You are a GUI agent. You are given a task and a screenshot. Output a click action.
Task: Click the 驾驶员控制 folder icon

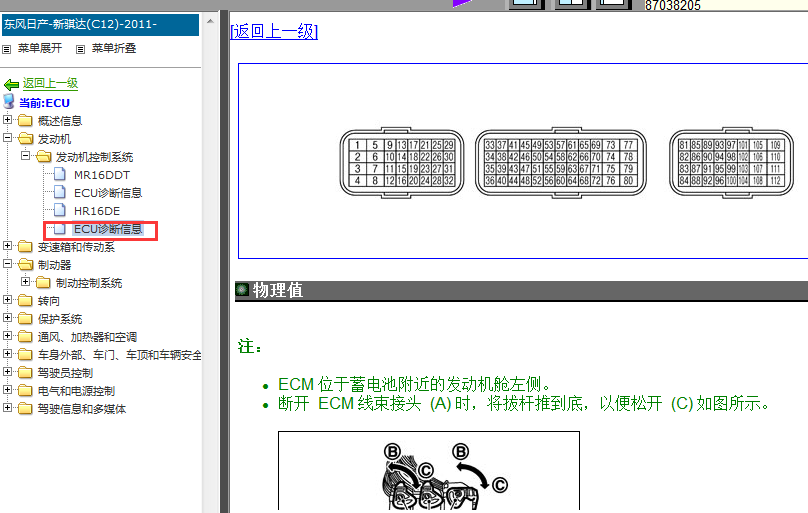pos(25,372)
